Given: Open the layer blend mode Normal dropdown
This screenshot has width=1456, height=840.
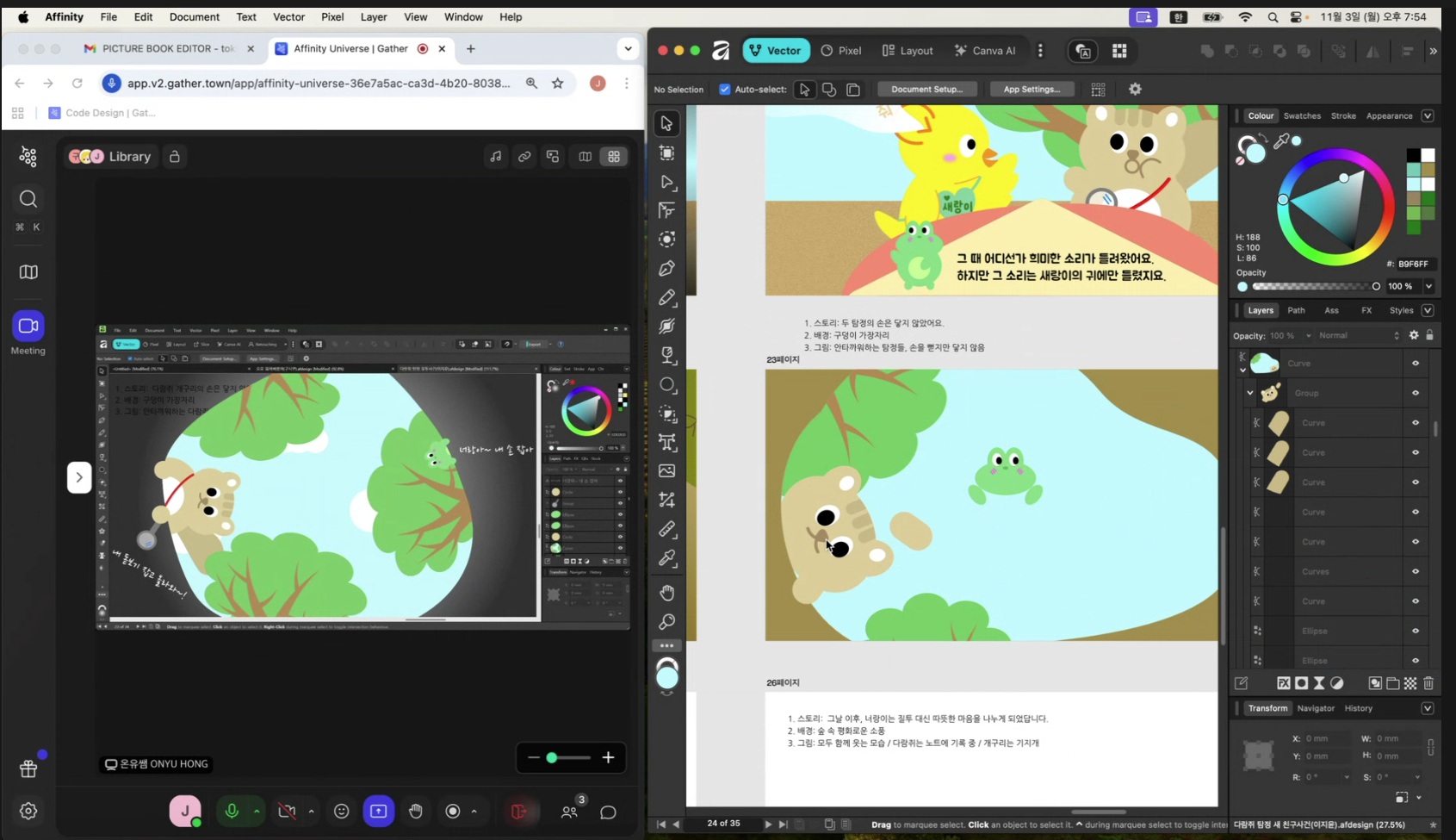Looking at the screenshot, I should (x=1359, y=336).
